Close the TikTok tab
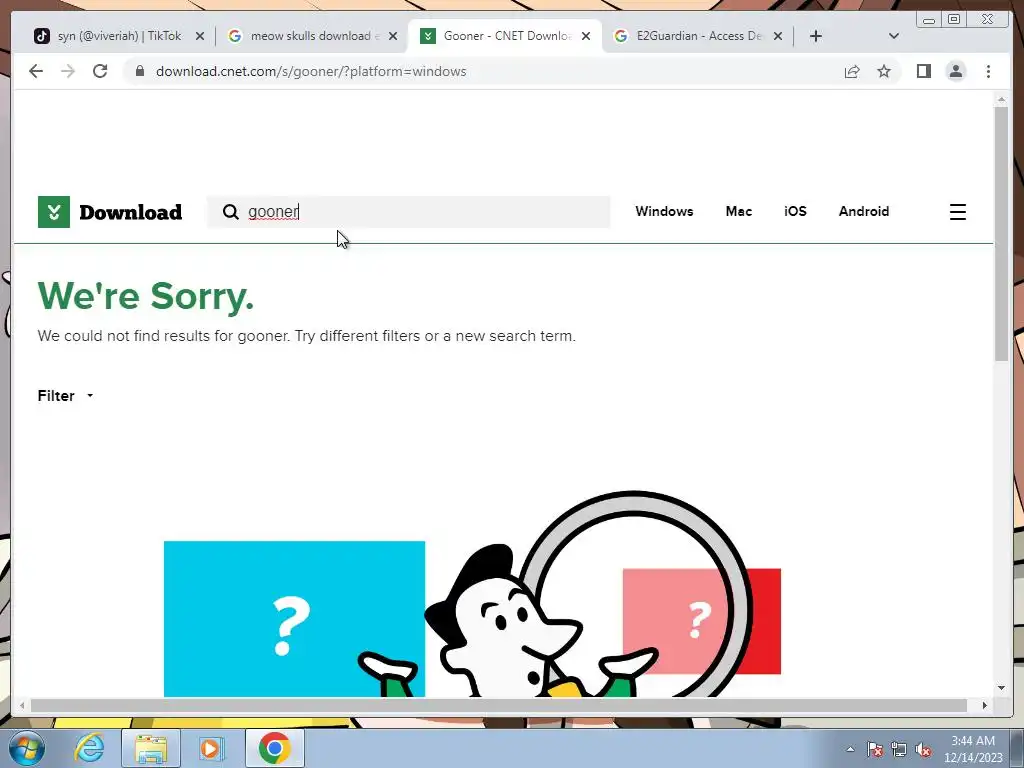 [200, 36]
